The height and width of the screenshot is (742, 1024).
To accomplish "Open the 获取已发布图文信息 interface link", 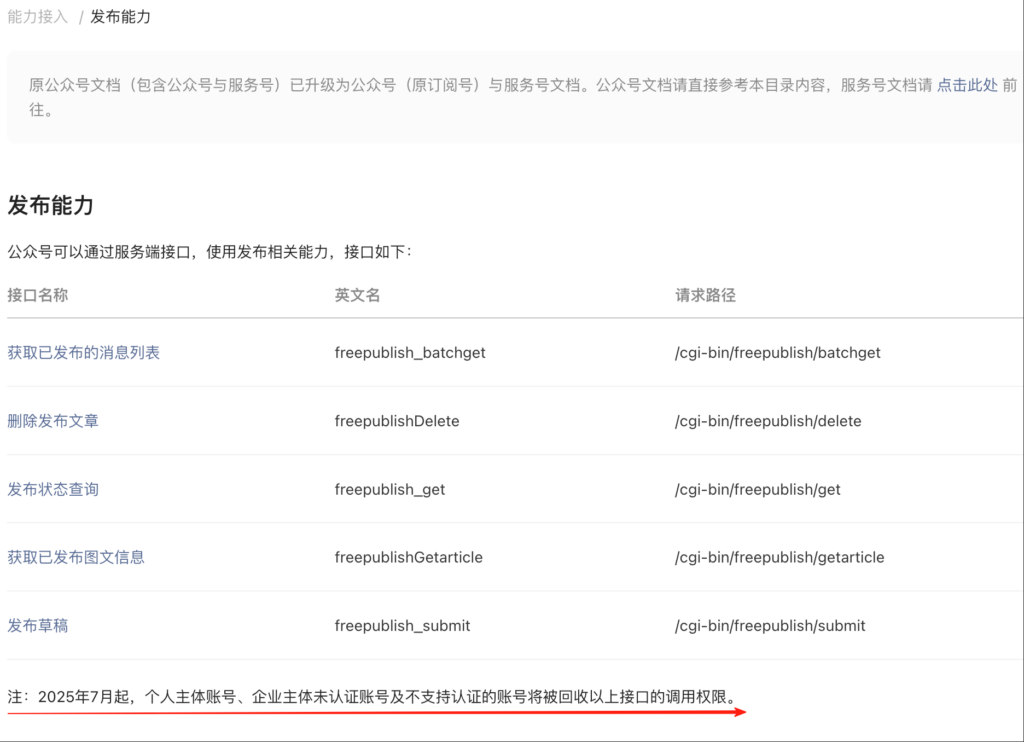I will pos(76,557).
